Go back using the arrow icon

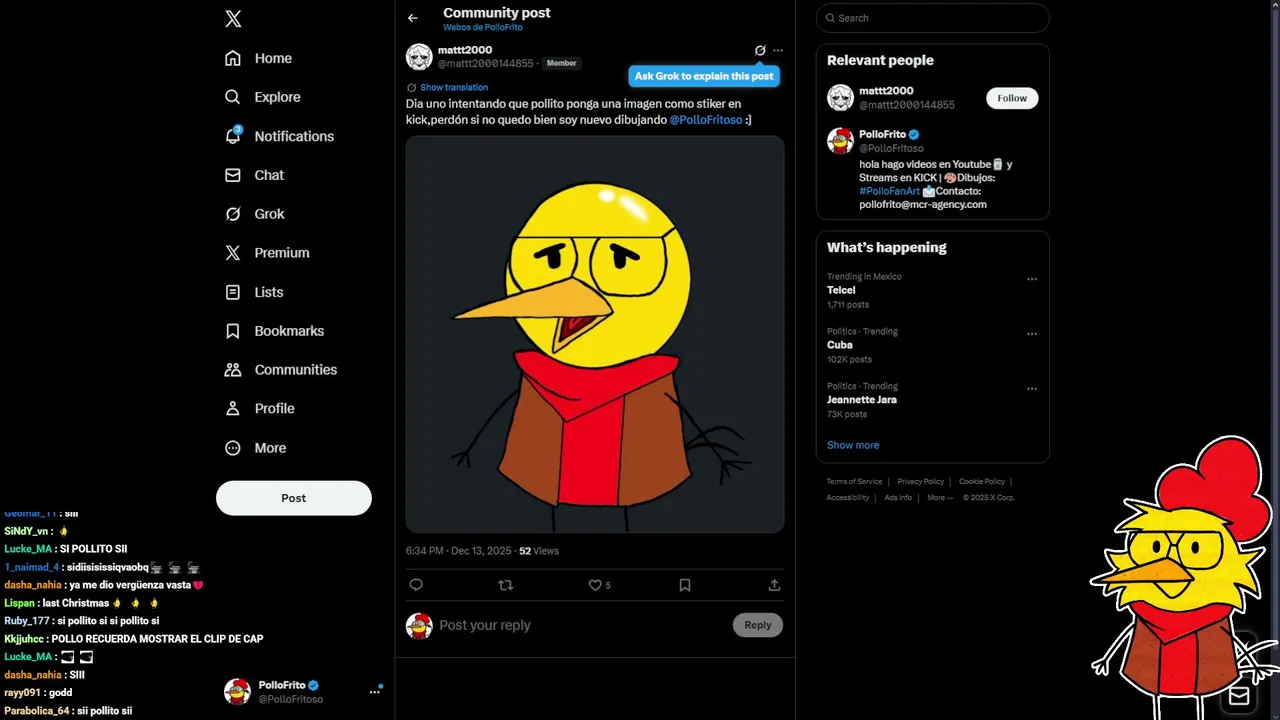413,18
